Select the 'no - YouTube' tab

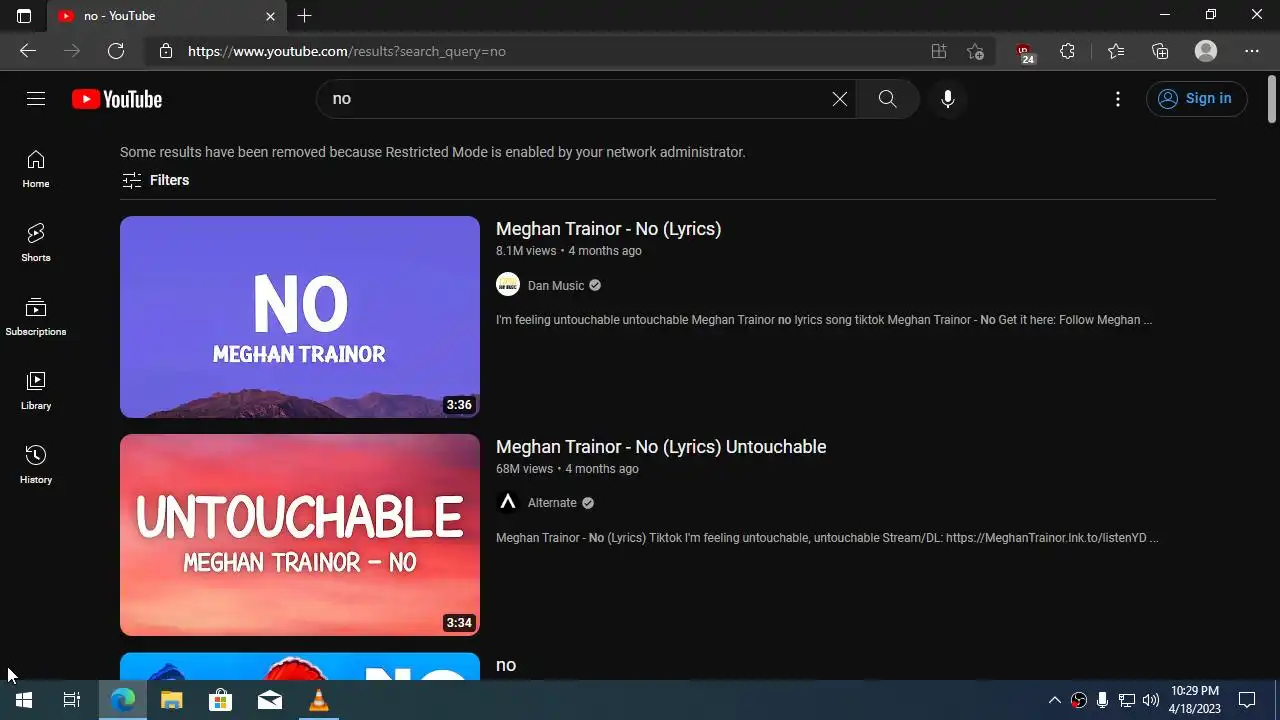pyautogui.click(x=166, y=16)
